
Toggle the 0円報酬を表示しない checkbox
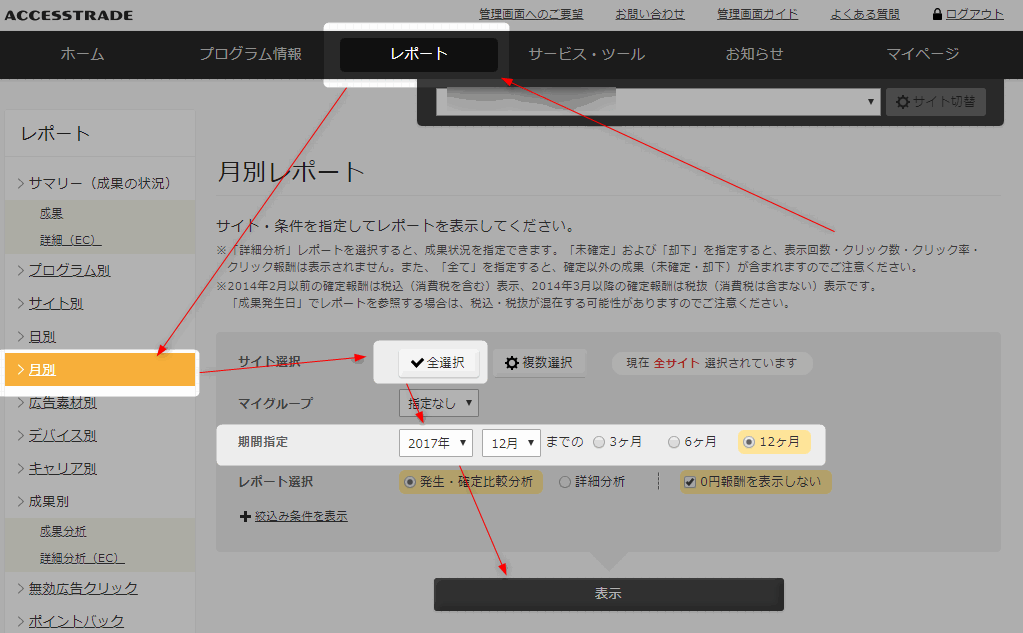click(x=689, y=482)
